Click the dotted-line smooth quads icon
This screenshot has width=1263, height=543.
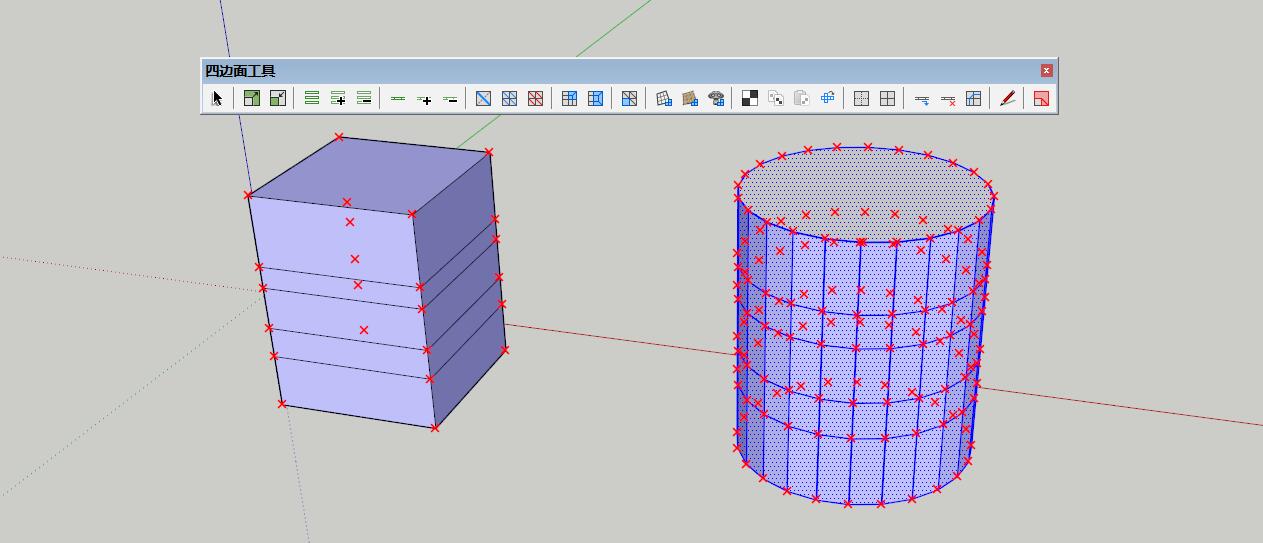[861, 98]
